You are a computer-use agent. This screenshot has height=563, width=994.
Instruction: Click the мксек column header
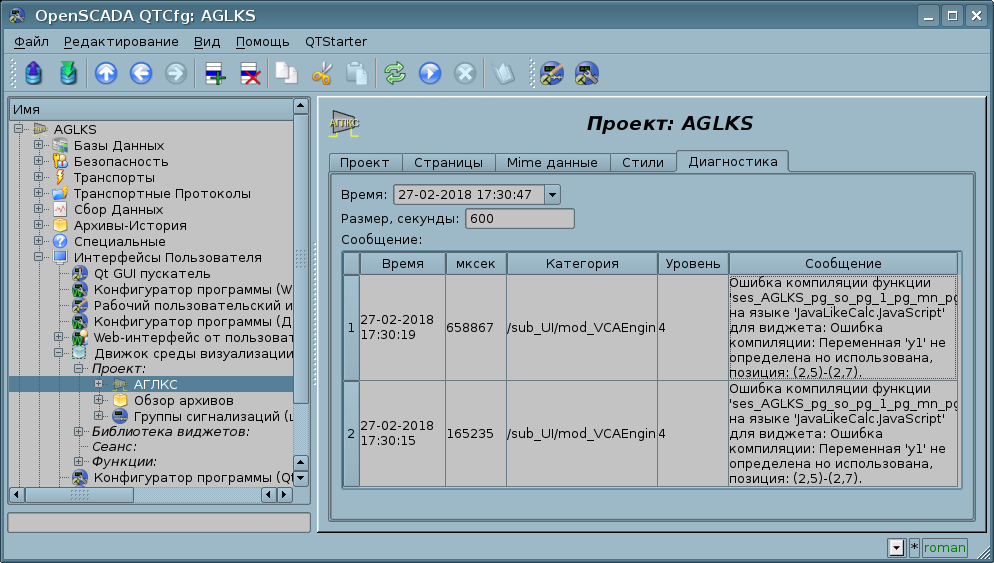pos(475,264)
